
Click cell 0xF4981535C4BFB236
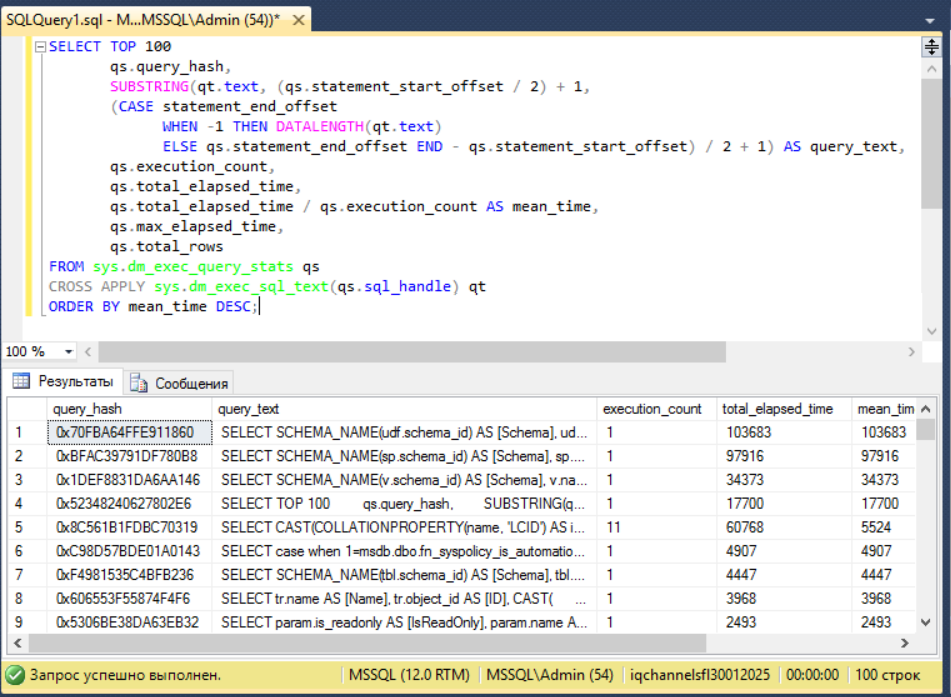129,574
